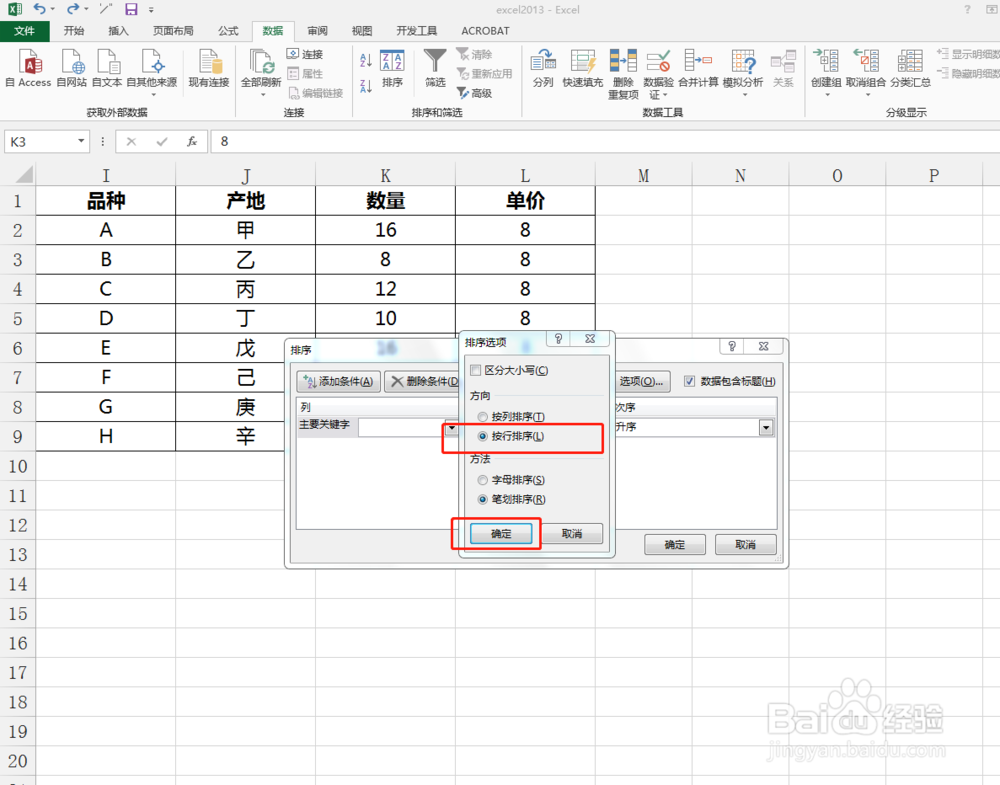The image size is (1000, 785).
Task: Open the 主要关键字 dropdown
Action: pos(451,425)
